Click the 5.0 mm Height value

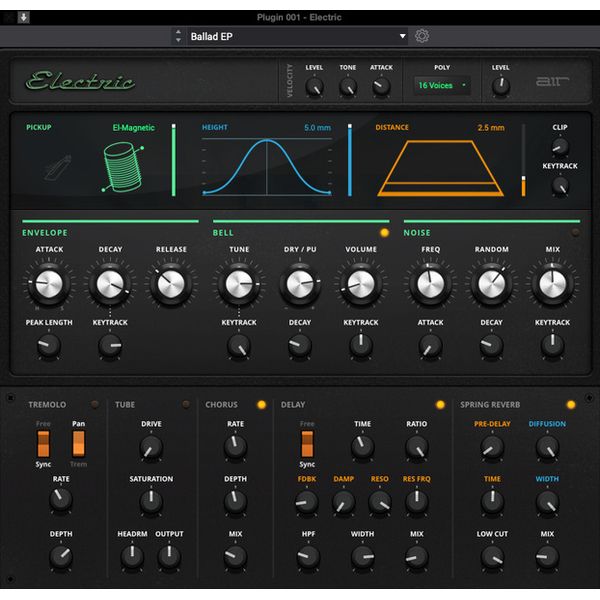coord(318,127)
